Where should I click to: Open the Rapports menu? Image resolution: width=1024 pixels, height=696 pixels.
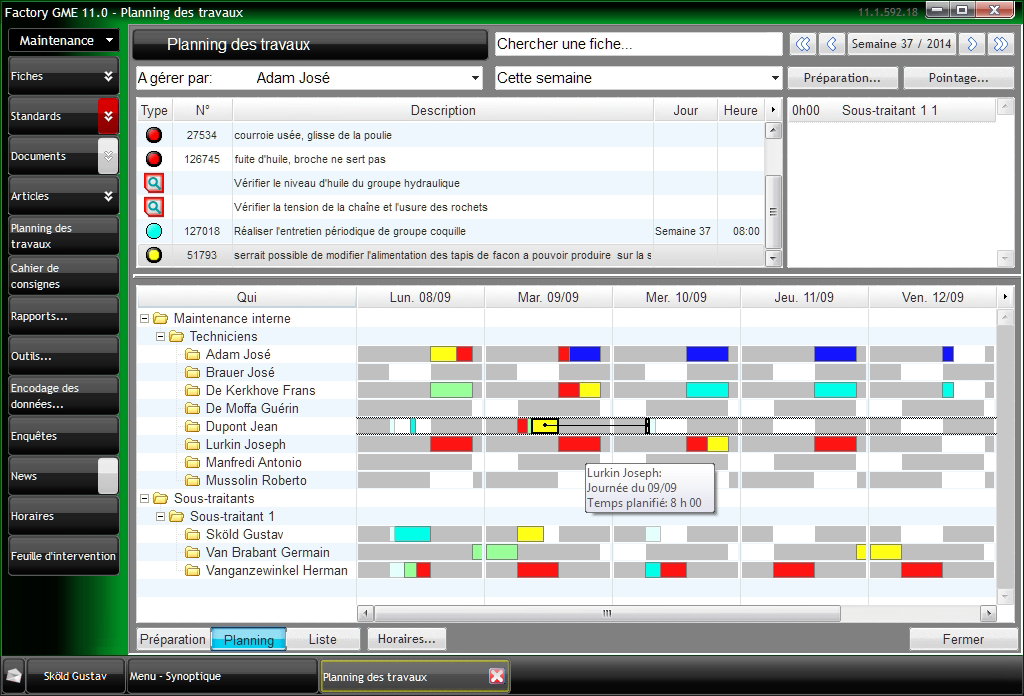(63, 316)
